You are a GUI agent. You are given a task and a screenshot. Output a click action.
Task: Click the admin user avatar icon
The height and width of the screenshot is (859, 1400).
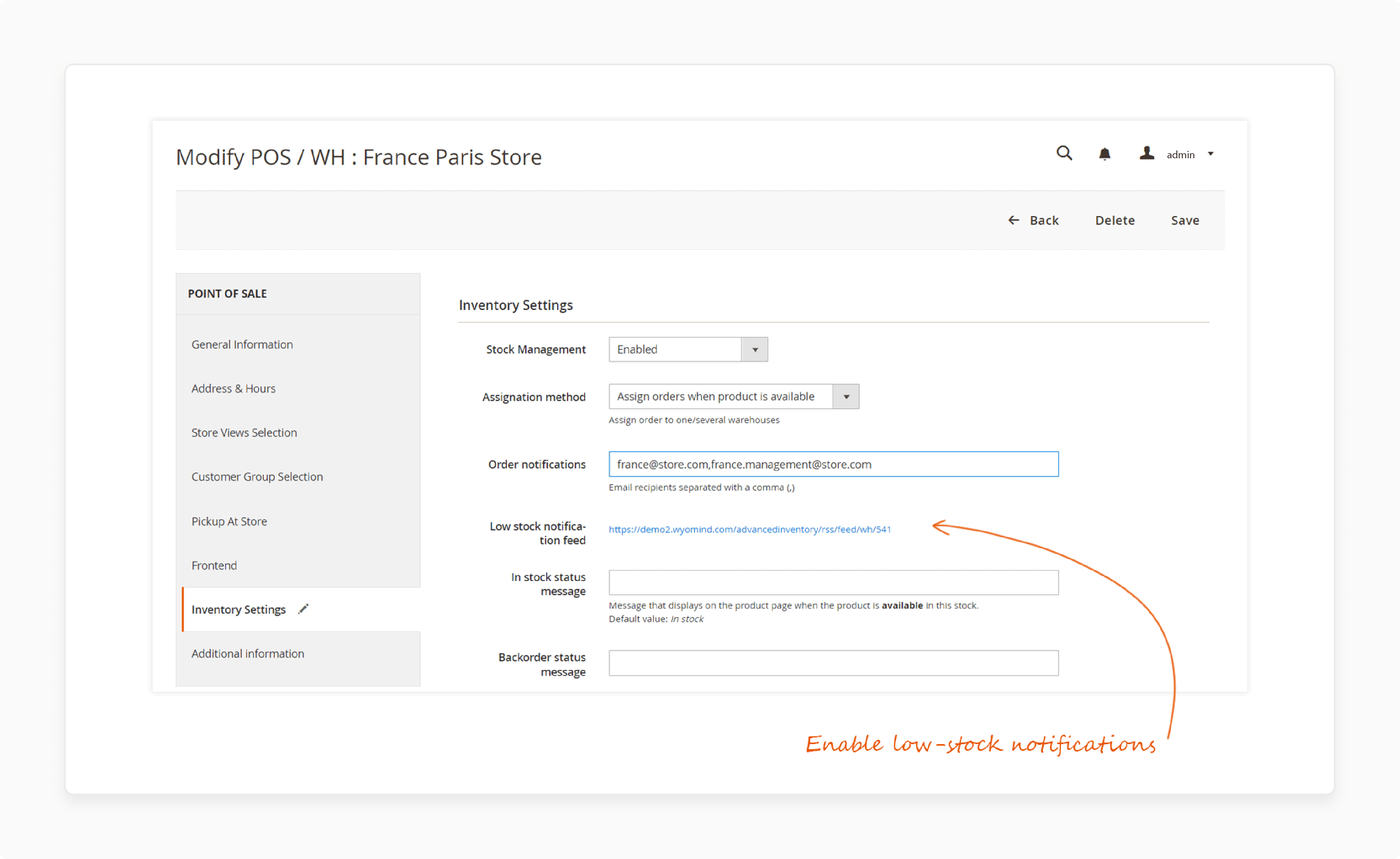pyautogui.click(x=1146, y=154)
